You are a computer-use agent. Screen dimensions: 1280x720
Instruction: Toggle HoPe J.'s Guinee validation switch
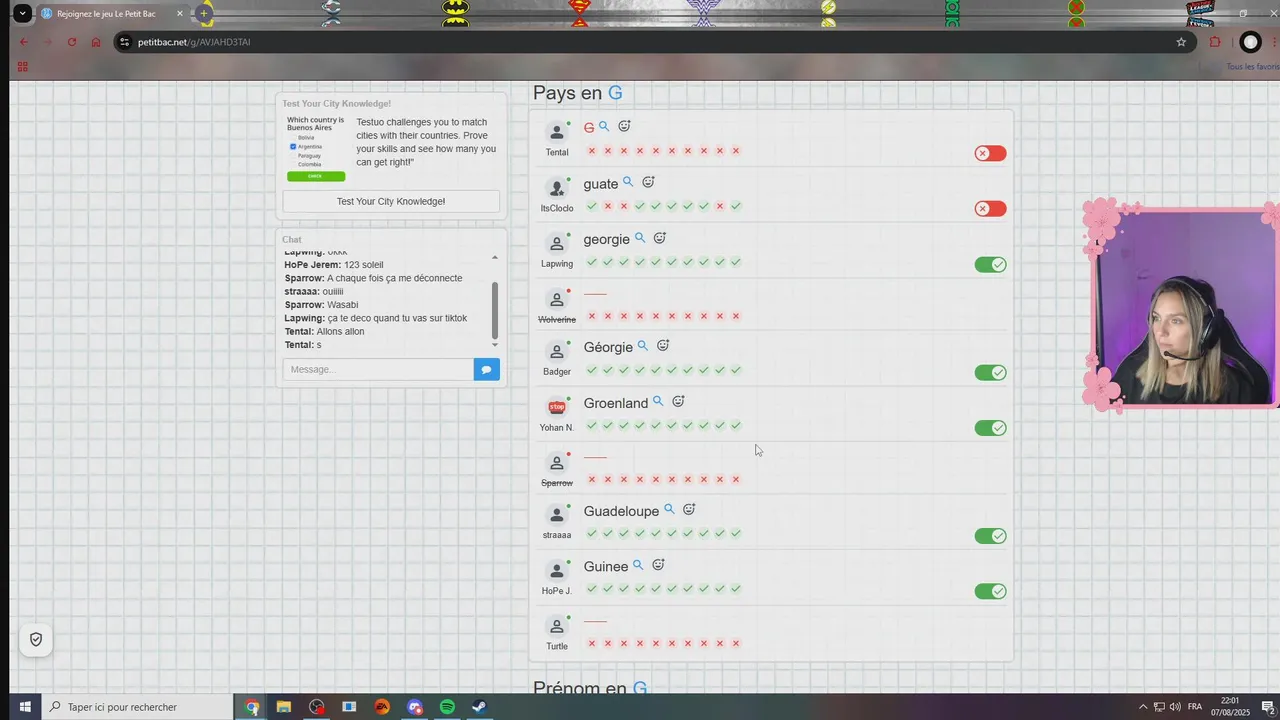coord(990,591)
